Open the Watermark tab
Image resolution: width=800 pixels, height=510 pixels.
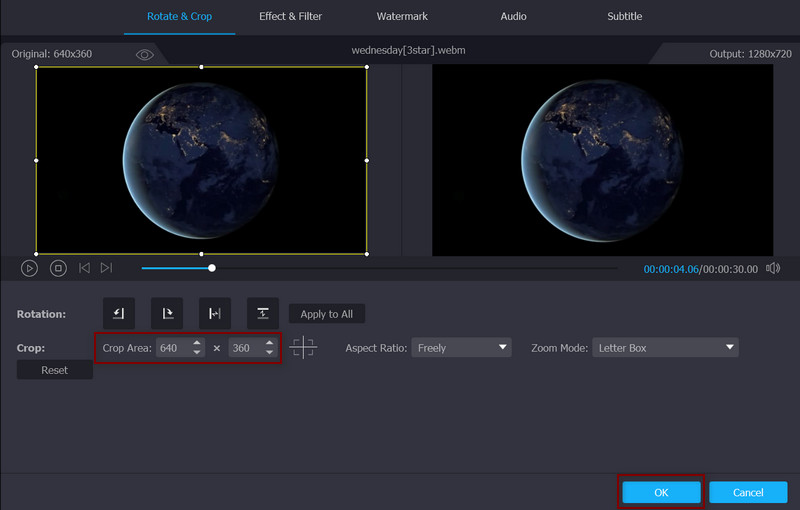pyautogui.click(x=401, y=17)
